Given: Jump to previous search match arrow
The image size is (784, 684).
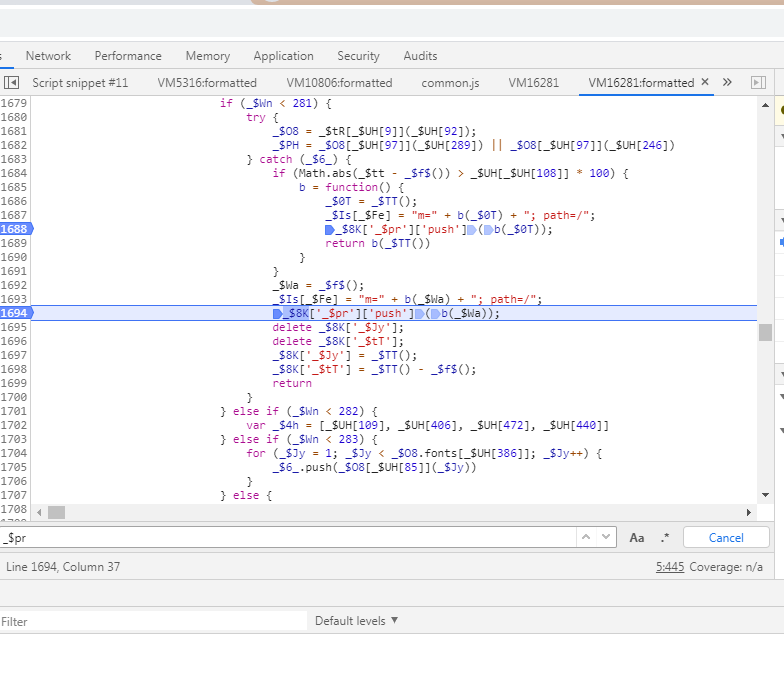Looking at the screenshot, I should pyautogui.click(x=586, y=537).
